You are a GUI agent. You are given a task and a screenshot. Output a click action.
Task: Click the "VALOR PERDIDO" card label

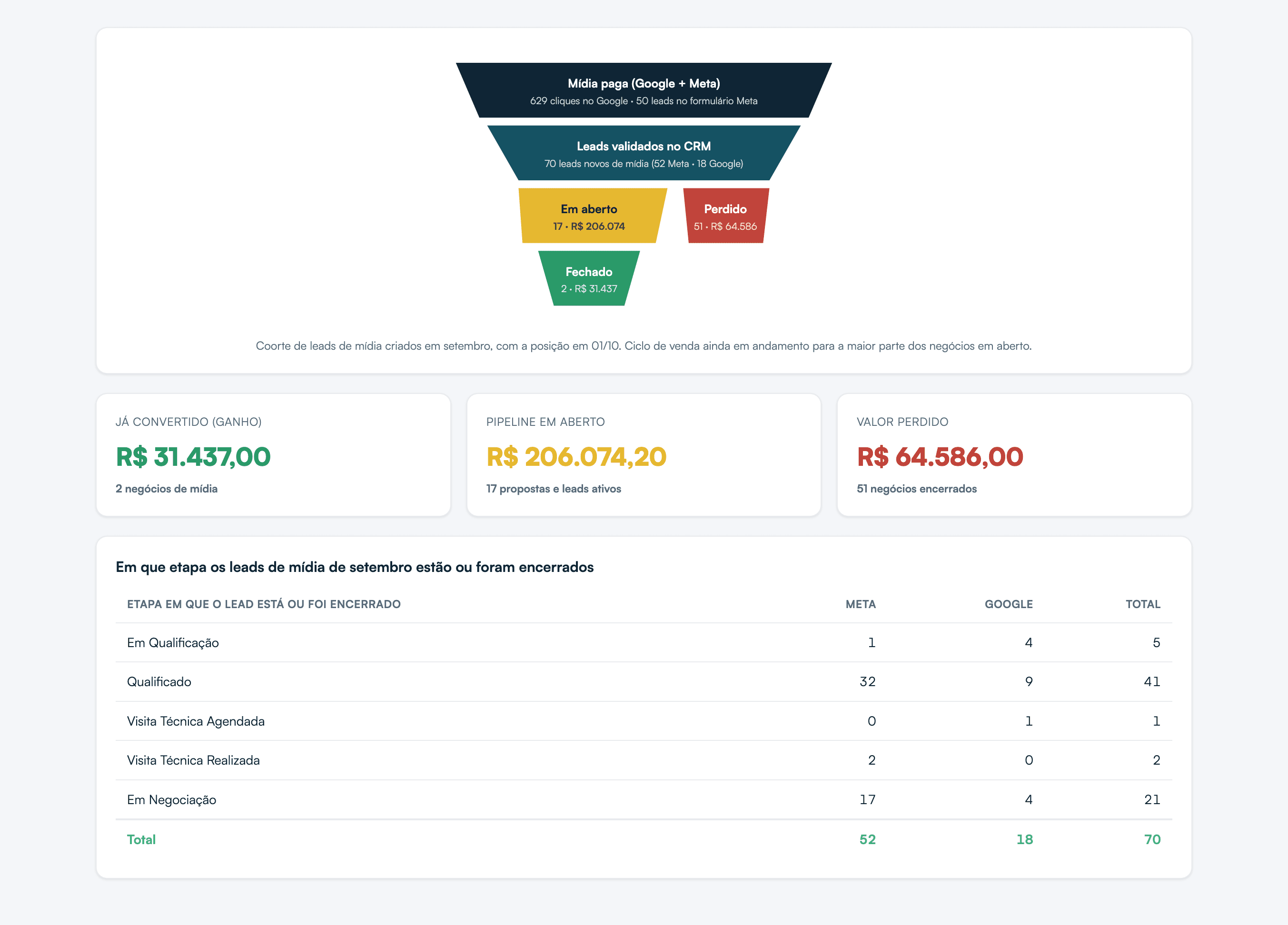[x=902, y=422]
